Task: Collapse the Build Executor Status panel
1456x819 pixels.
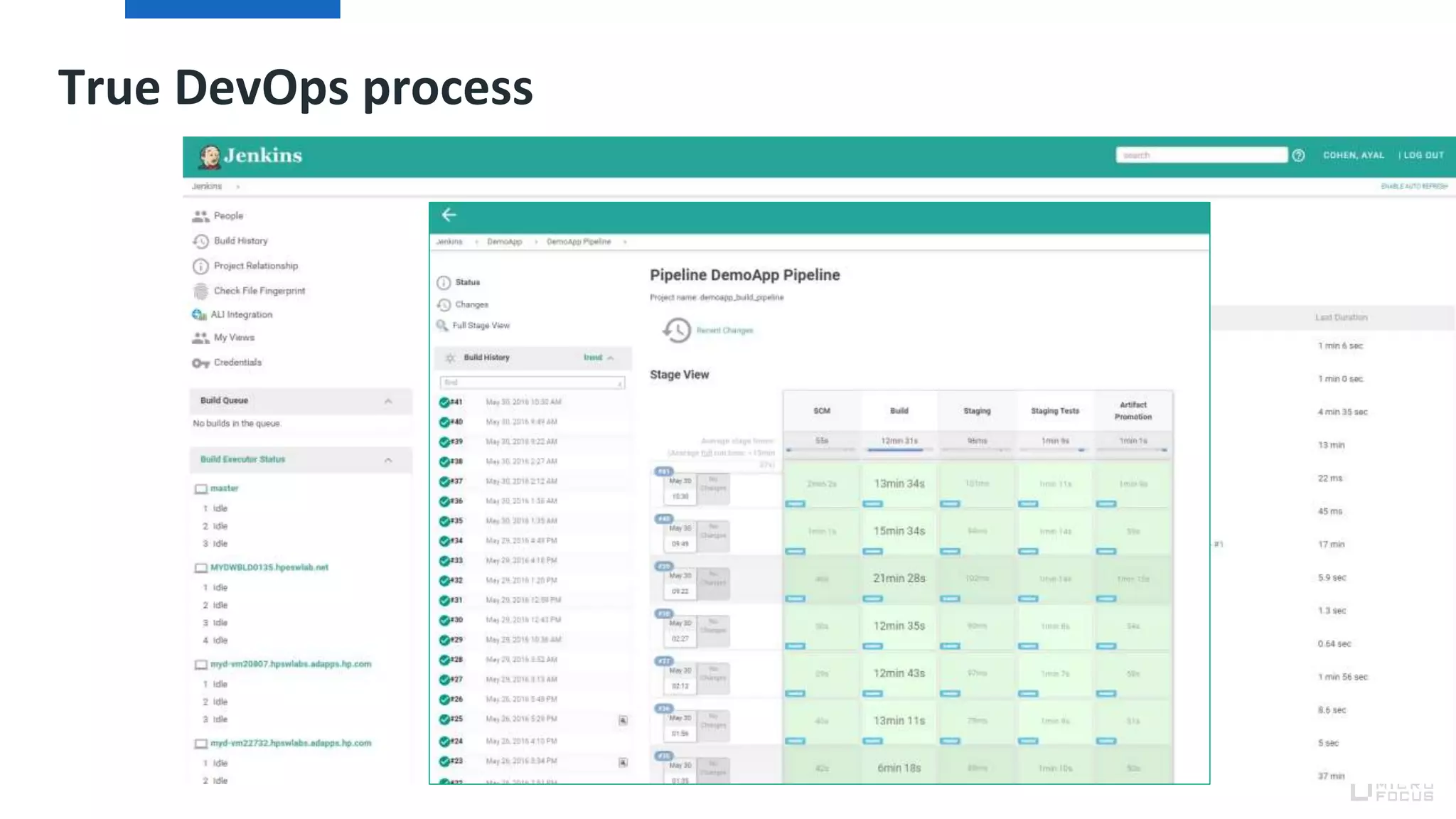Action: click(388, 460)
